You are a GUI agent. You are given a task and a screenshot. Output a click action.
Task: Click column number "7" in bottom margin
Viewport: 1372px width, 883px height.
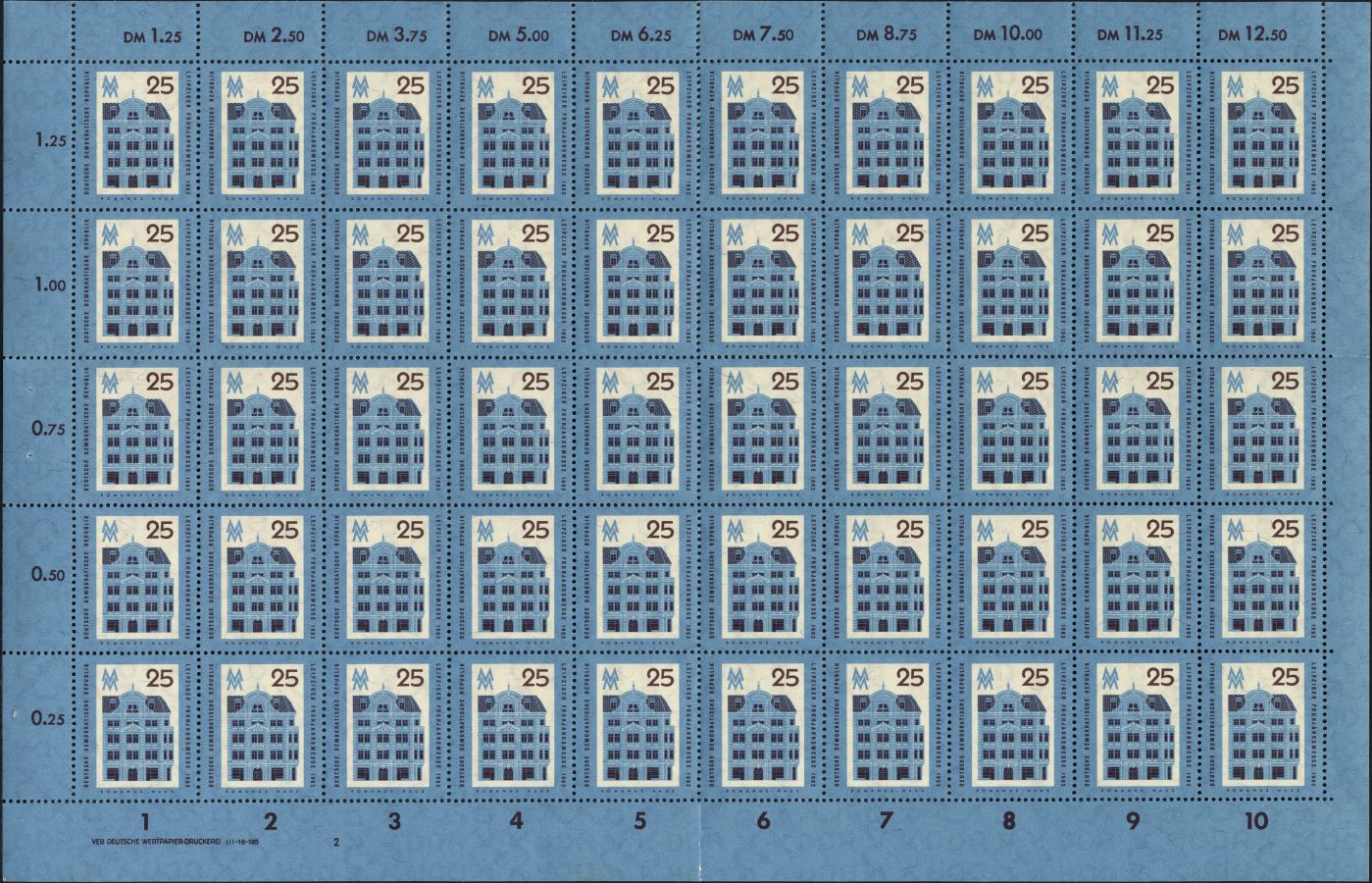tap(886, 822)
